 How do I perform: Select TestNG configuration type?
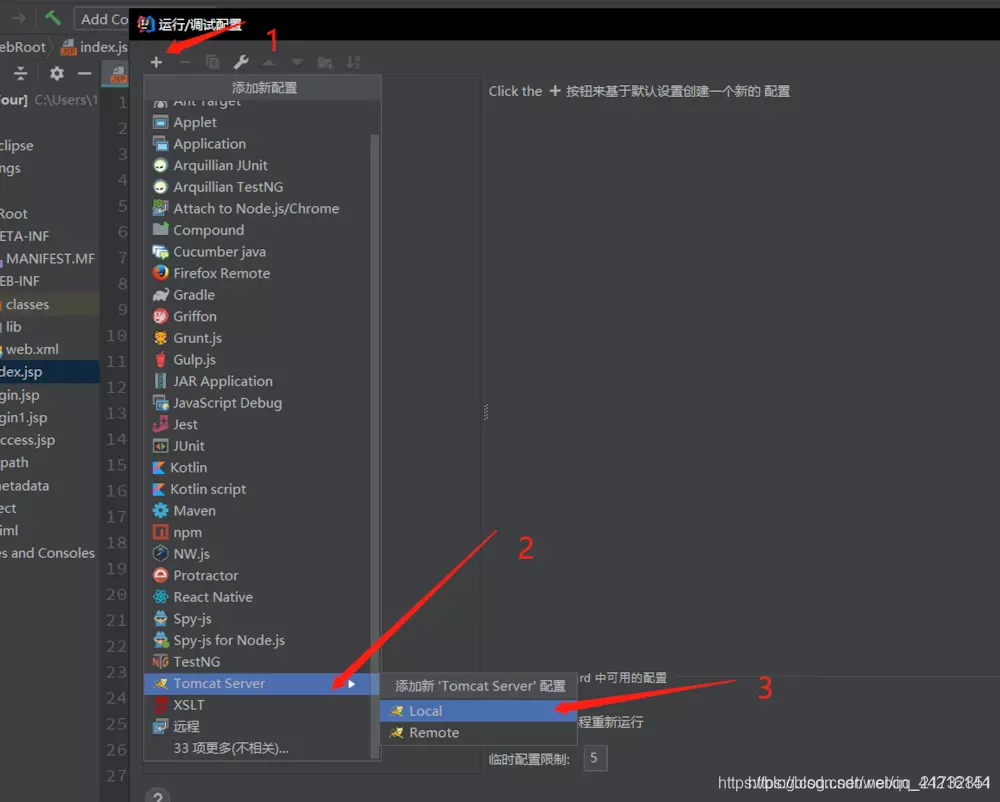click(257, 662)
